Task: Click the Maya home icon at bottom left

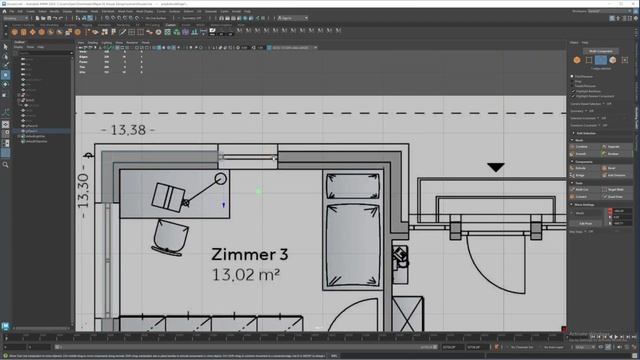Action: [5, 326]
